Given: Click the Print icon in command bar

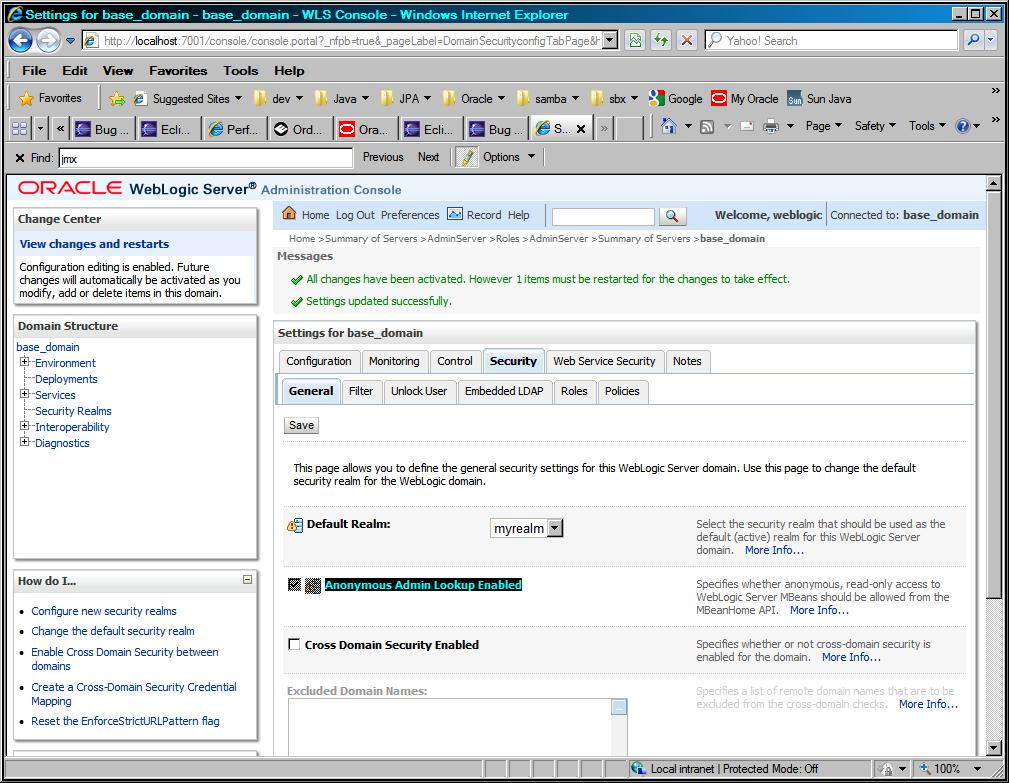Looking at the screenshot, I should pos(770,127).
